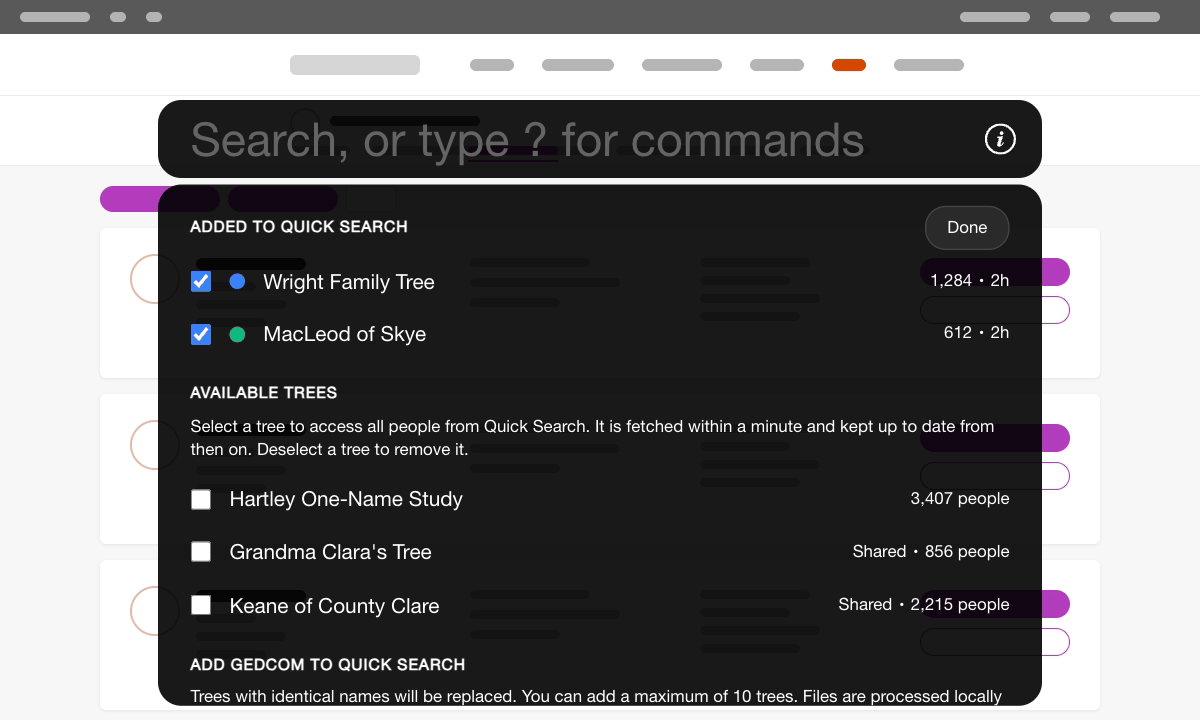Select the 'MacLeod of Skye' label
The width and height of the screenshot is (1200, 720).
click(x=345, y=334)
